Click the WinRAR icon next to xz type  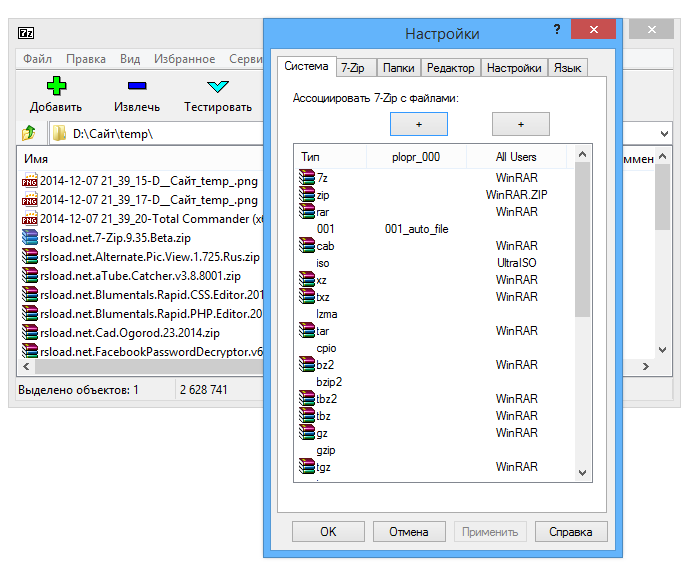point(307,279)
